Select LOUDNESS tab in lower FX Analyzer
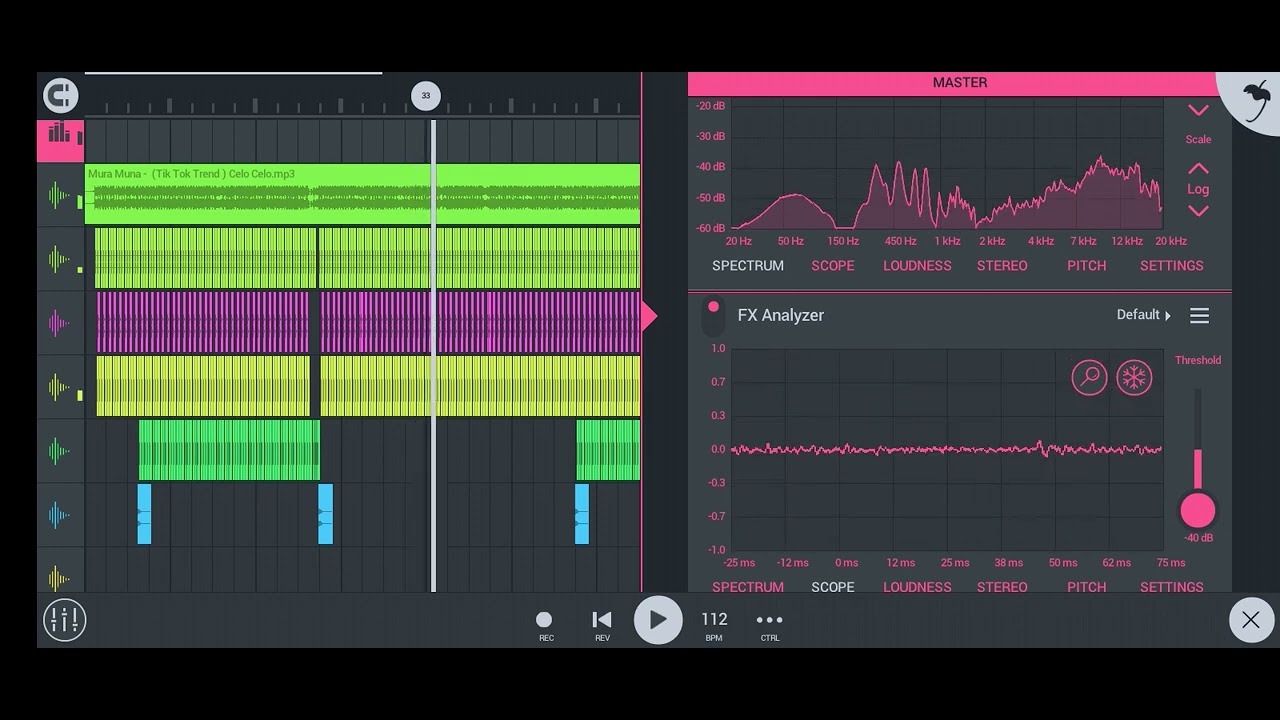The height and width of the screenshot is (720, 1280). (x=917, y=587)
